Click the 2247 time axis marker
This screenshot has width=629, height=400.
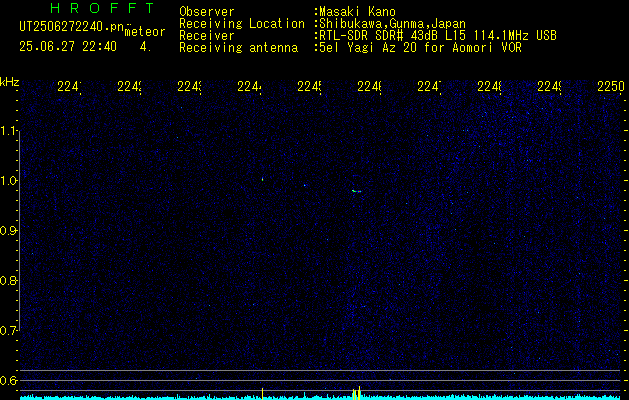(429, 87)
